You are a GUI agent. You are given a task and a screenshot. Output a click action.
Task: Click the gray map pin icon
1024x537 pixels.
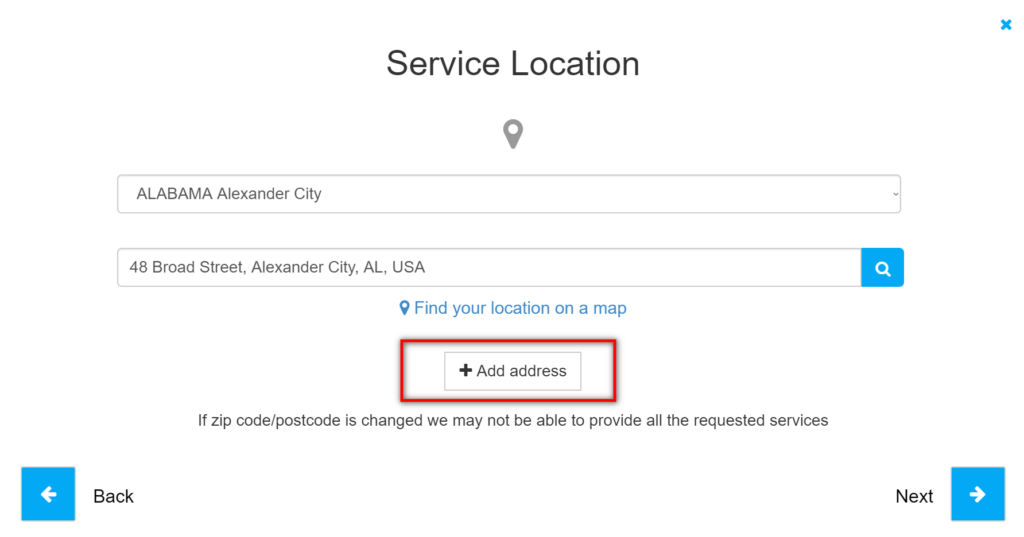[513, 134]
